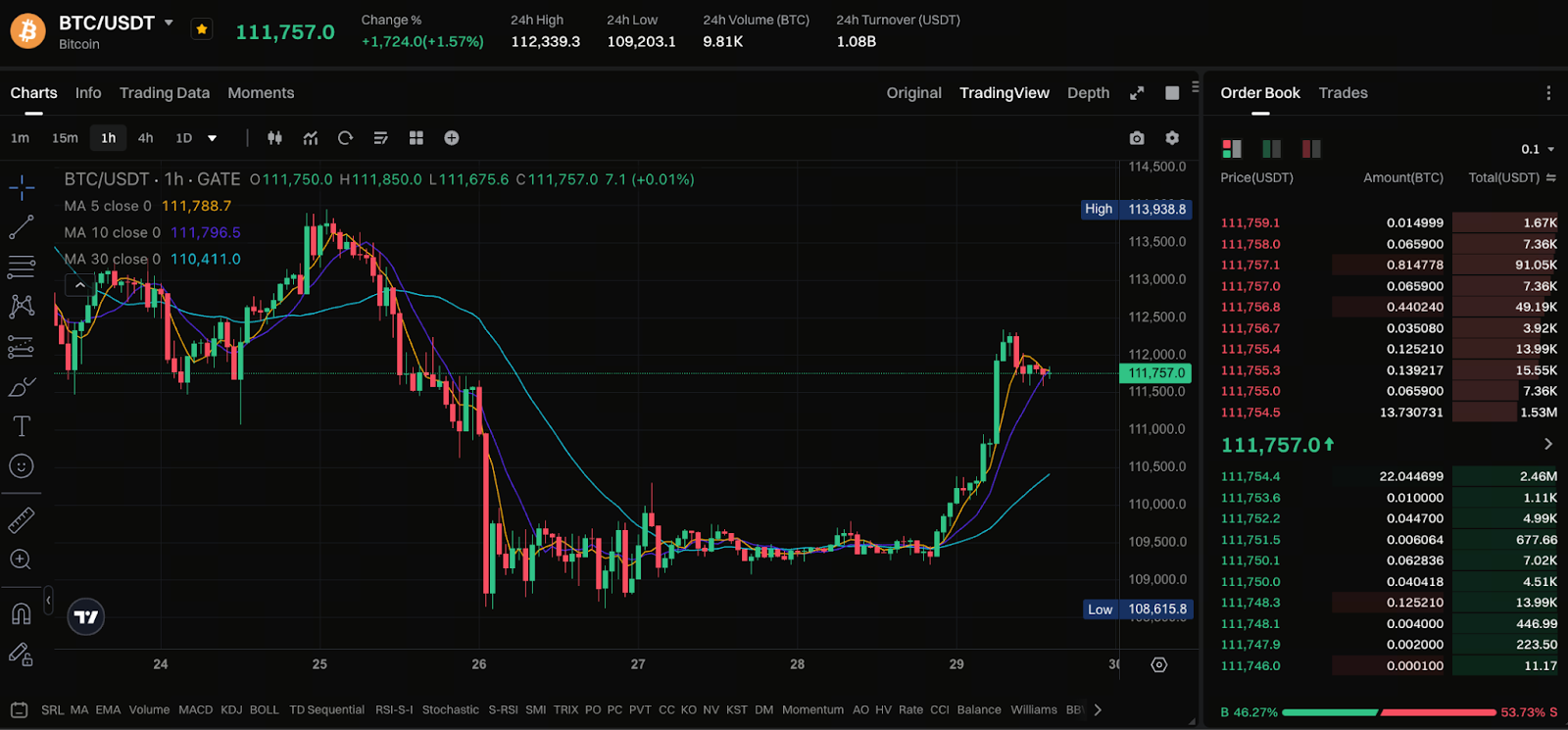Screen dimensions: 1568x730
Task: Toggle lock all drawings pencil-lock icon
Action: 22,655
